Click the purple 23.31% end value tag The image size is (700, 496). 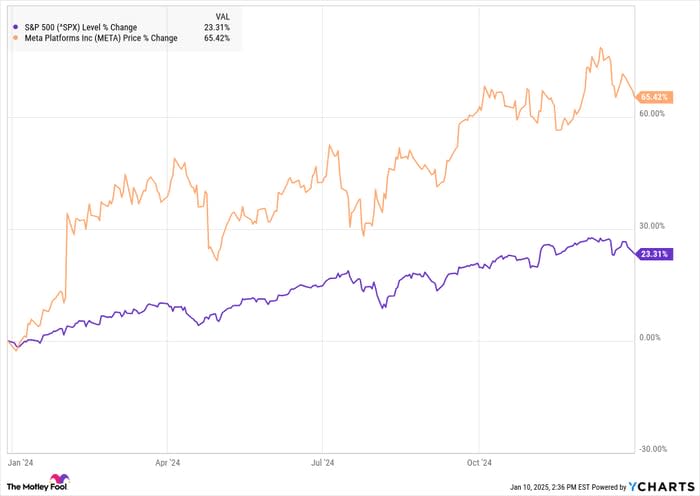click(654, 254)
